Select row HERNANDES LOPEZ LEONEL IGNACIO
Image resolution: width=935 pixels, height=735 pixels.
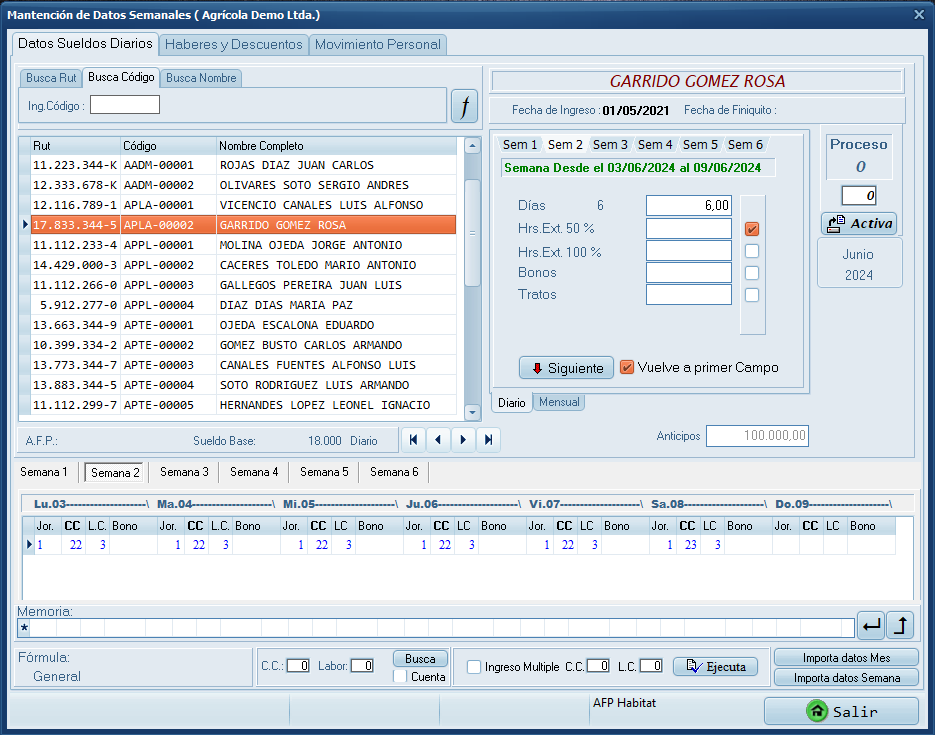point(243,405)
